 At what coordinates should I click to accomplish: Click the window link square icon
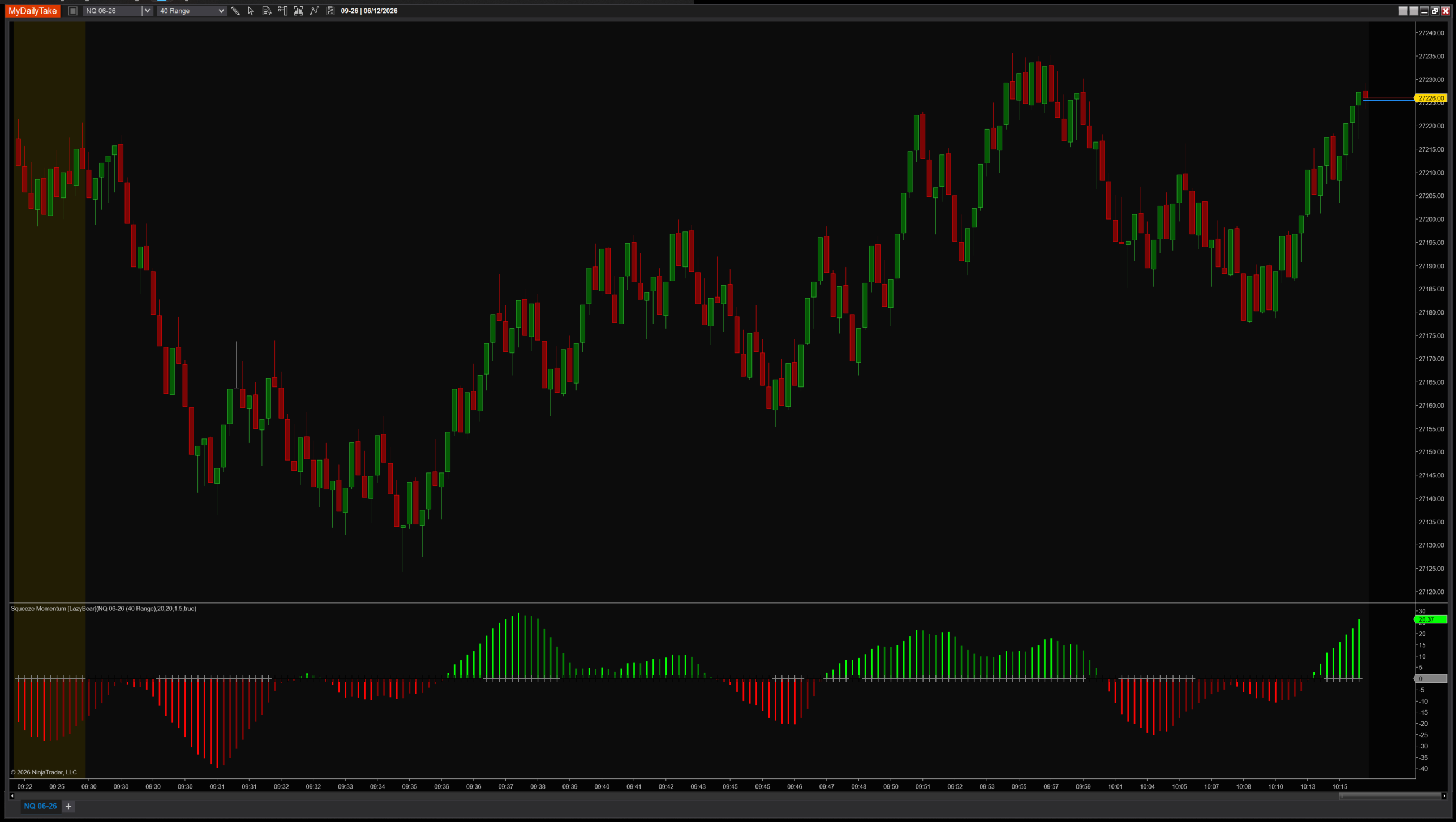[x=72, y=11]
